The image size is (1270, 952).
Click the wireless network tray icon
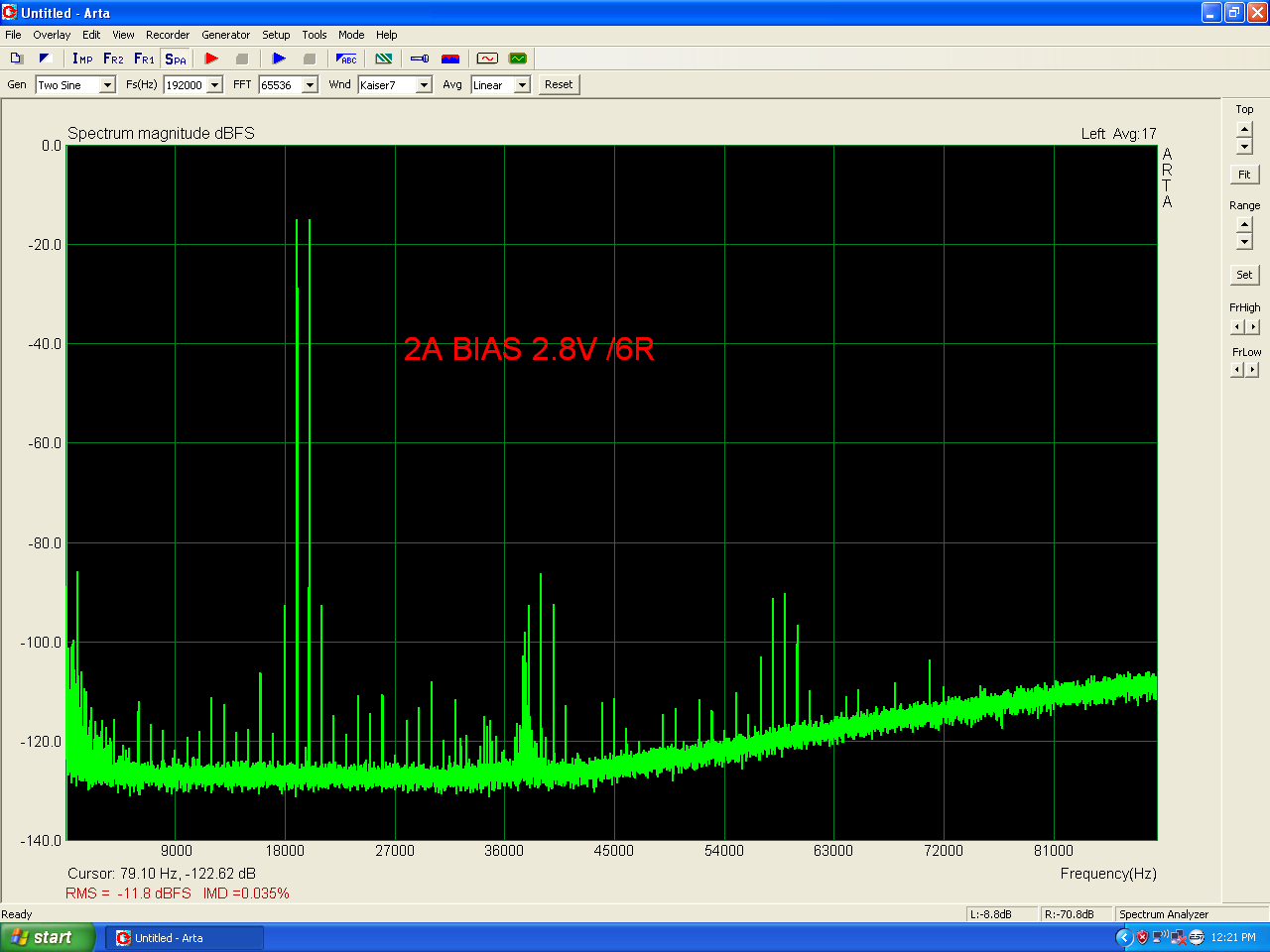(x=1160, y=937)
